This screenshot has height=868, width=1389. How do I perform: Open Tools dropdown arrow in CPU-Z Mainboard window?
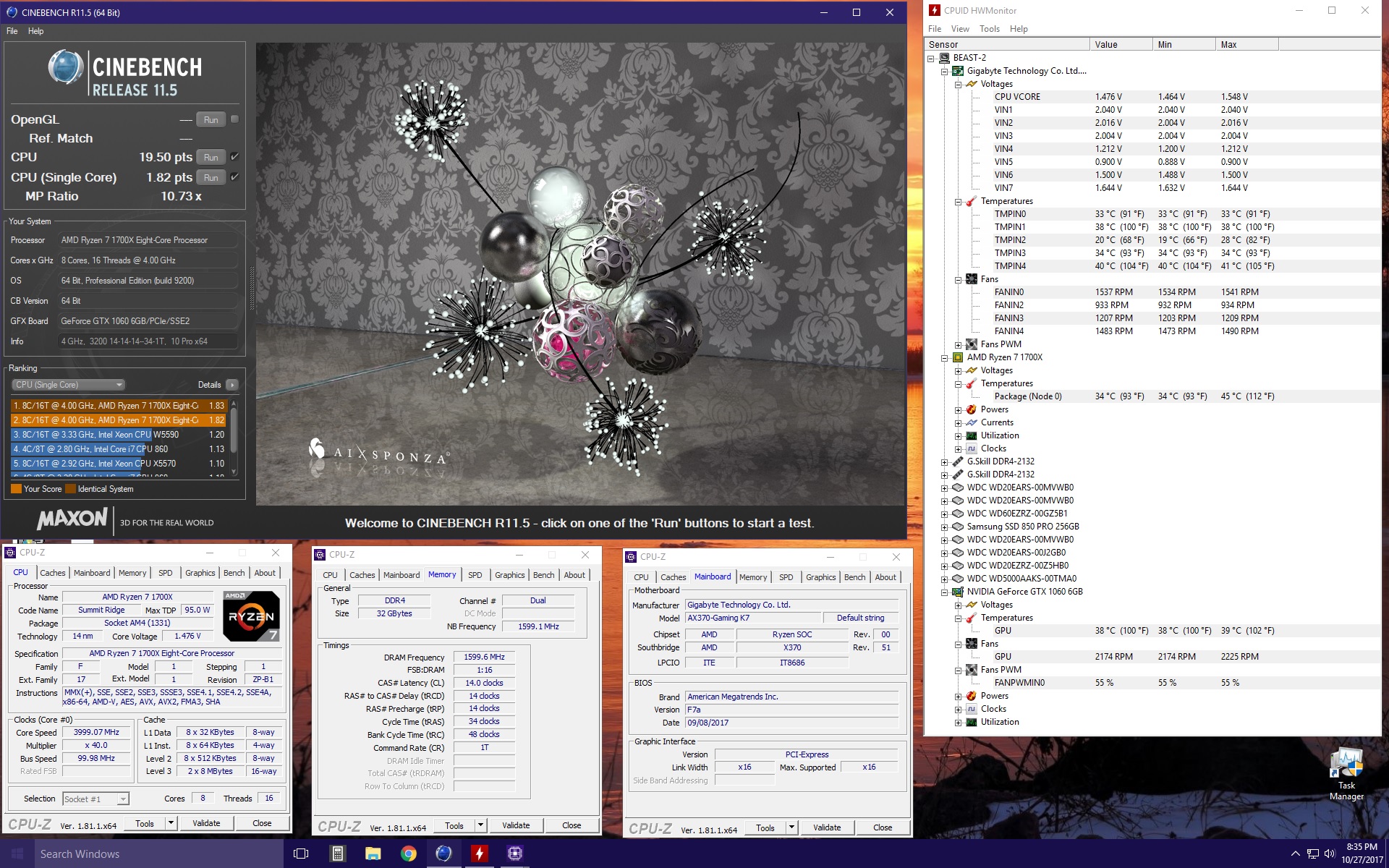coord(791,827)
